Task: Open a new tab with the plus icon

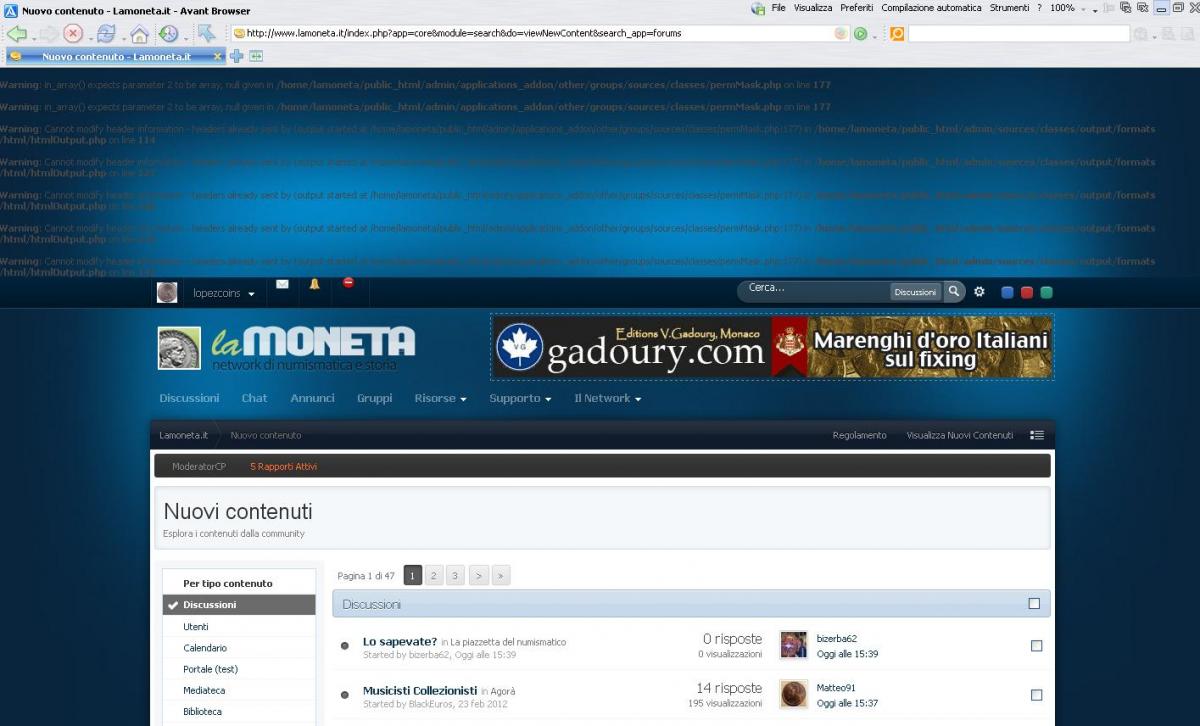Action: pos(237,56)
